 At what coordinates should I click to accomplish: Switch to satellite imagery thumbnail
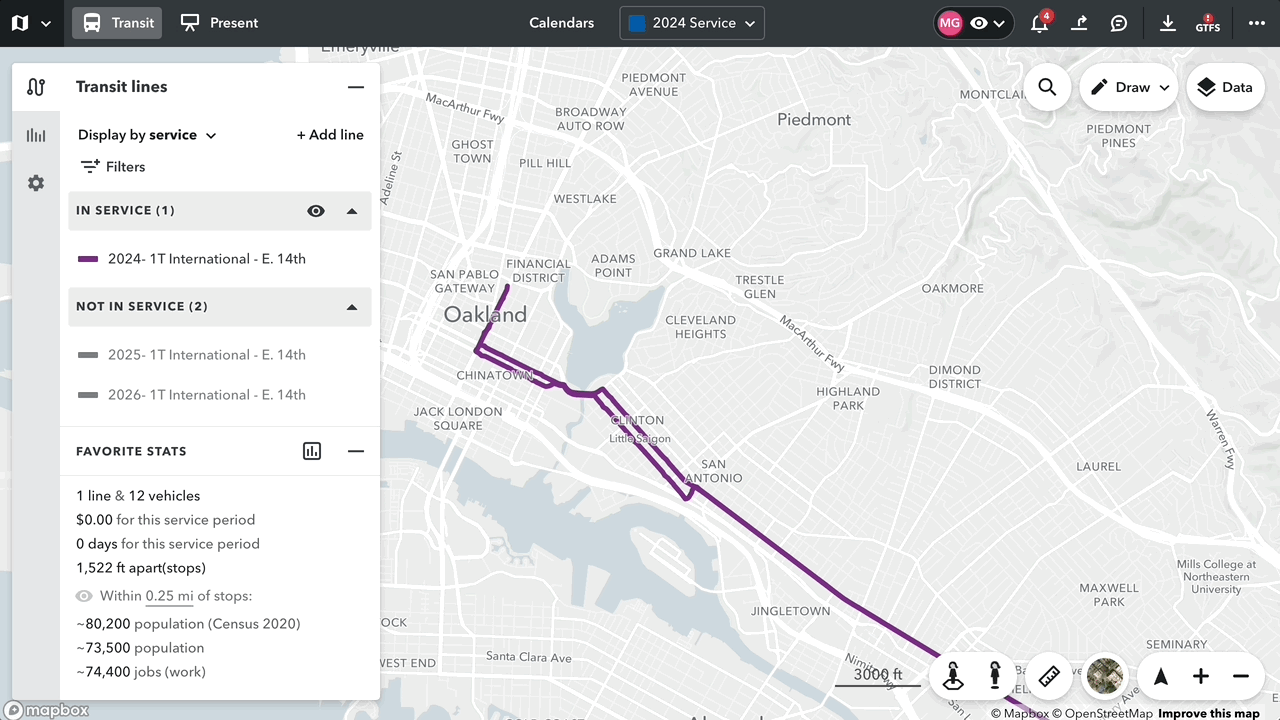1105,677
